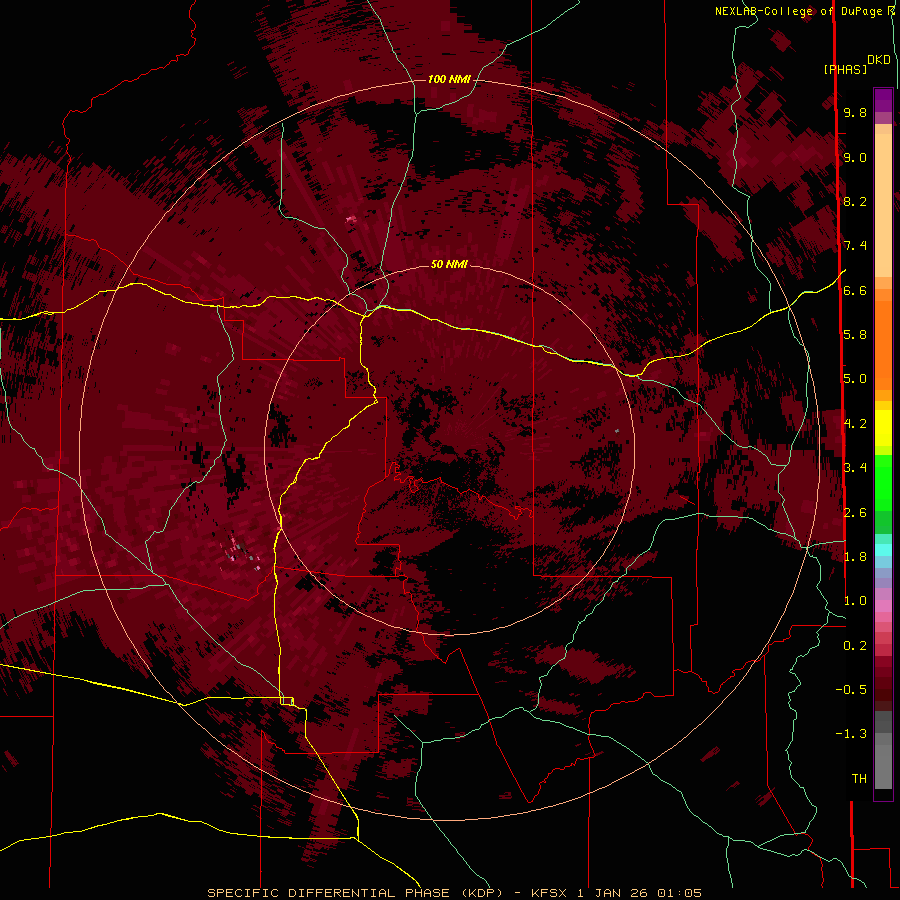Click the 8.2 scale value
Screen dimensions: 900x900
point(855,201)
